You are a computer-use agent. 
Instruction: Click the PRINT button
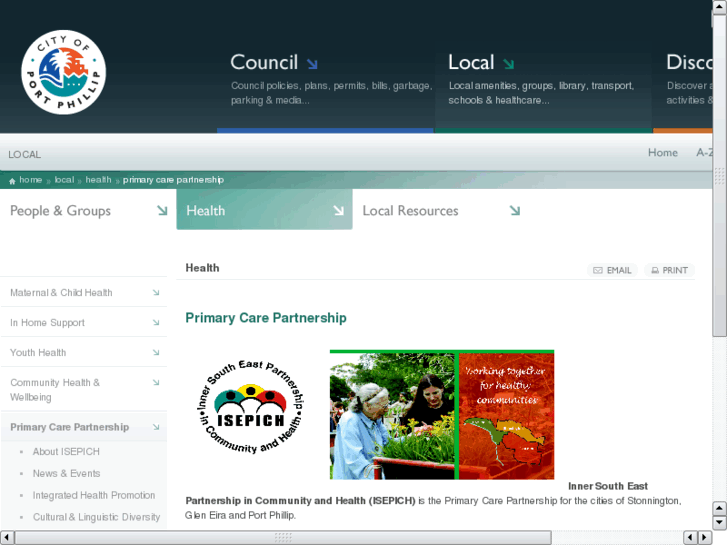[x=670, y=270]
